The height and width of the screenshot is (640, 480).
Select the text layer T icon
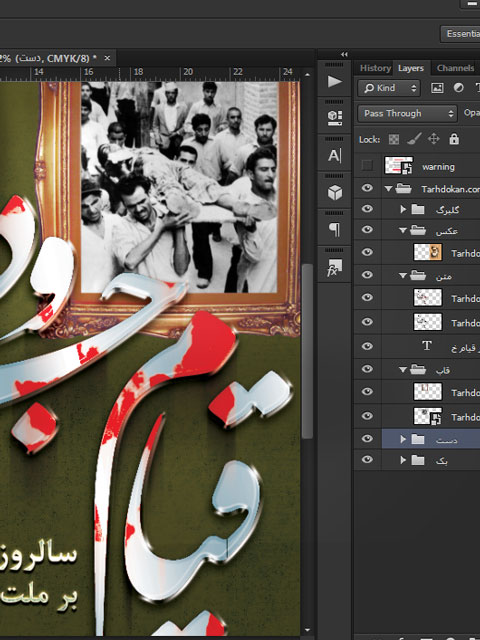point(427,346)
